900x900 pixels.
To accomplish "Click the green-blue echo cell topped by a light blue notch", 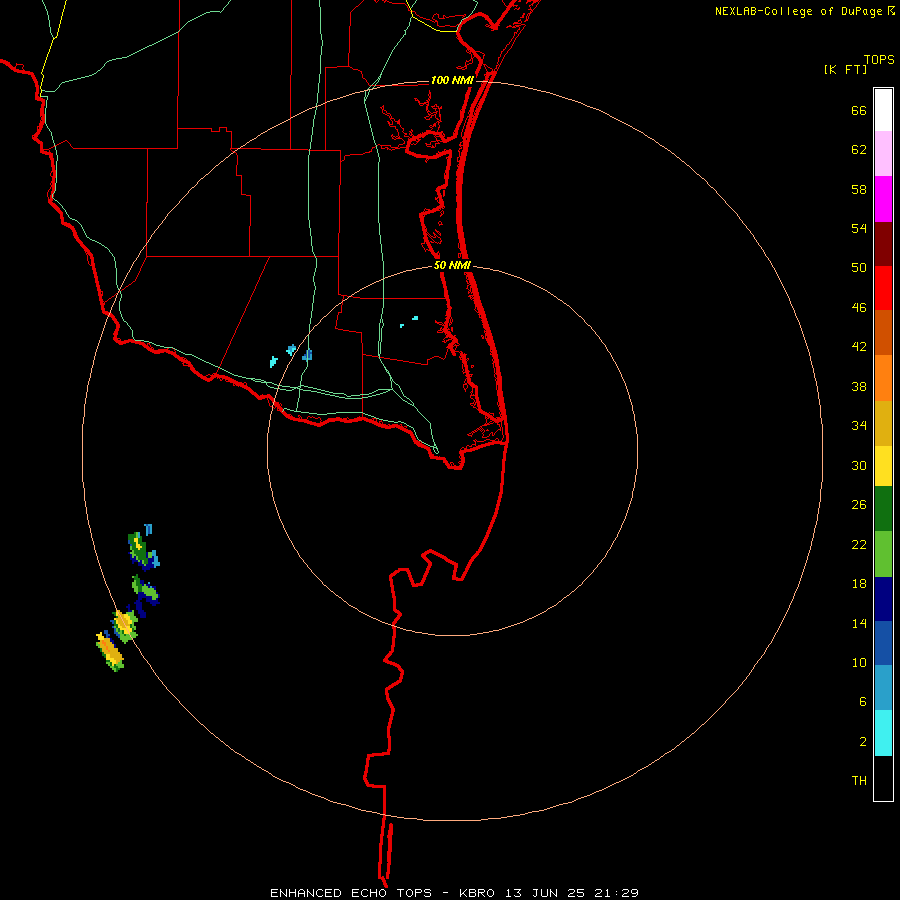I will point(143,548).
